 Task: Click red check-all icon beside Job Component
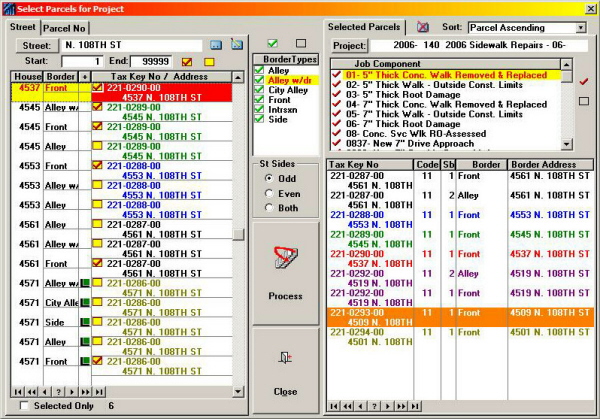click(584, 82)
